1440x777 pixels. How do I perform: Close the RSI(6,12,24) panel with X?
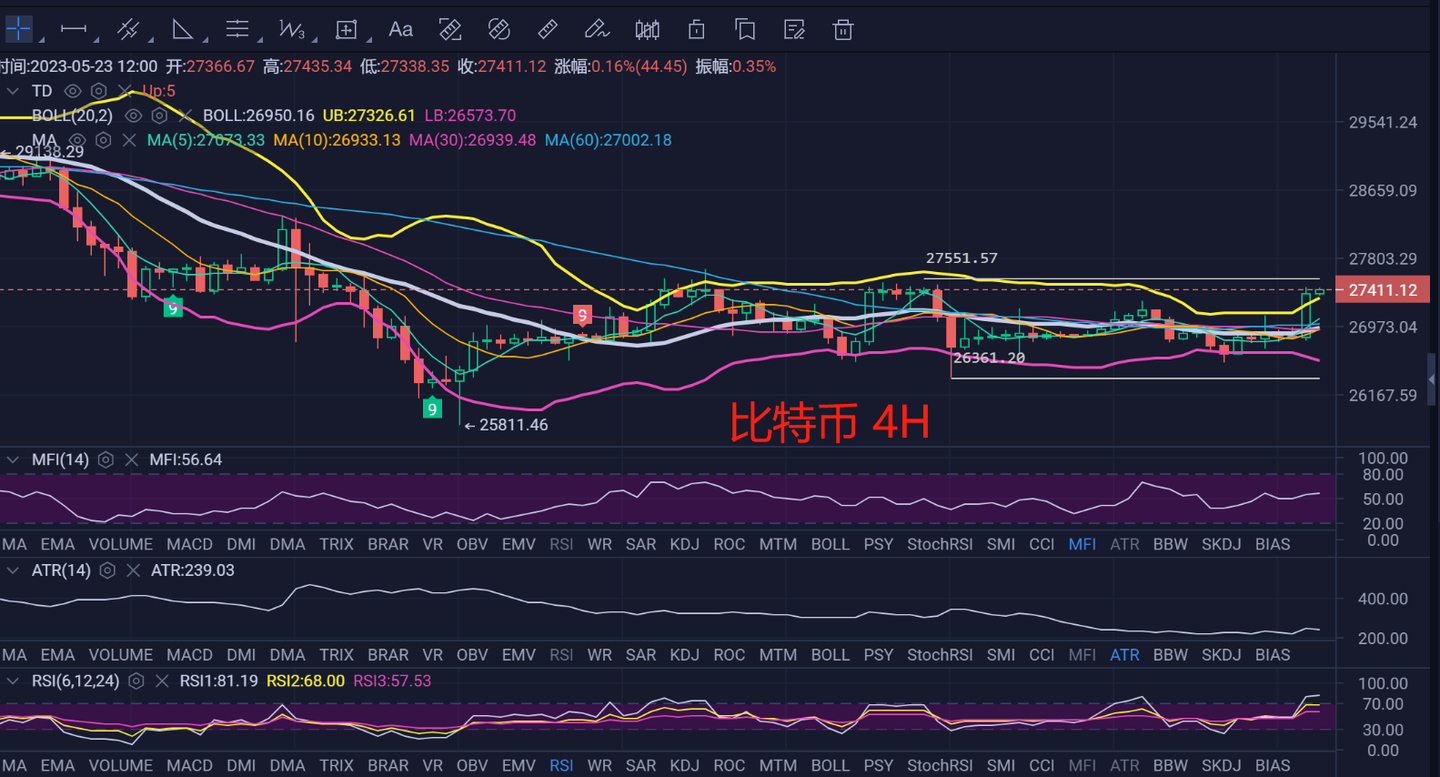[161, 681]
